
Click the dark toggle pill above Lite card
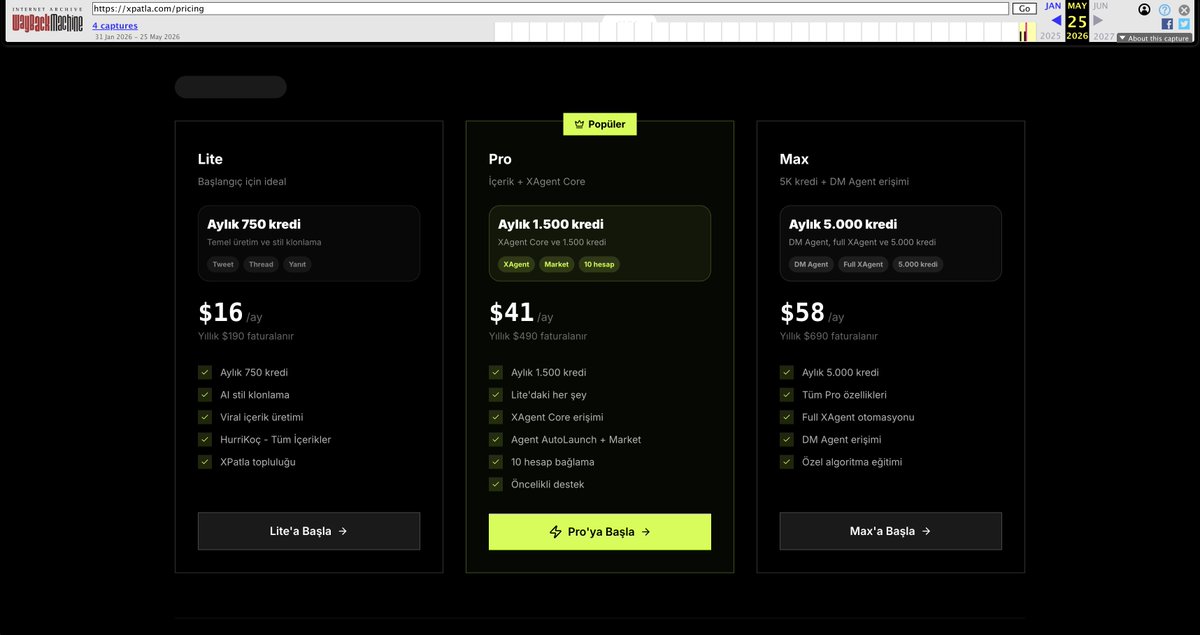231,87
